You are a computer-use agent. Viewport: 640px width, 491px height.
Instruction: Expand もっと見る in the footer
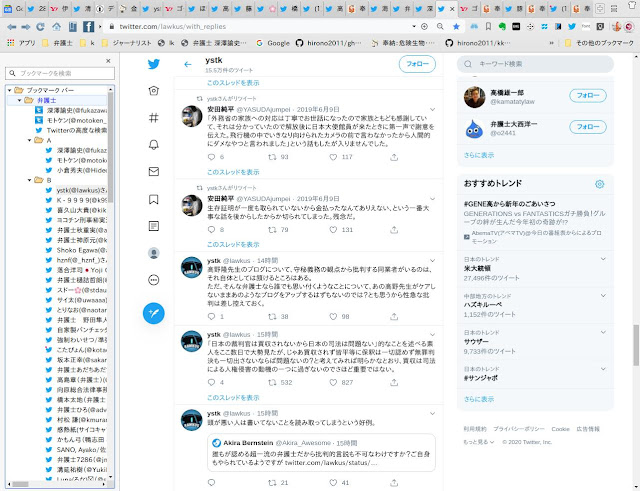click(x=478, y=442)
